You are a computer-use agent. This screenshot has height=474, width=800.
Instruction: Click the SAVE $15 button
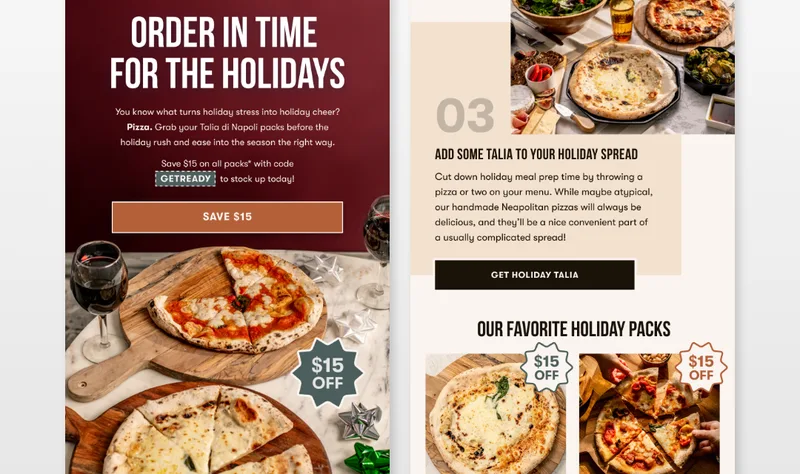pos(227,217)
